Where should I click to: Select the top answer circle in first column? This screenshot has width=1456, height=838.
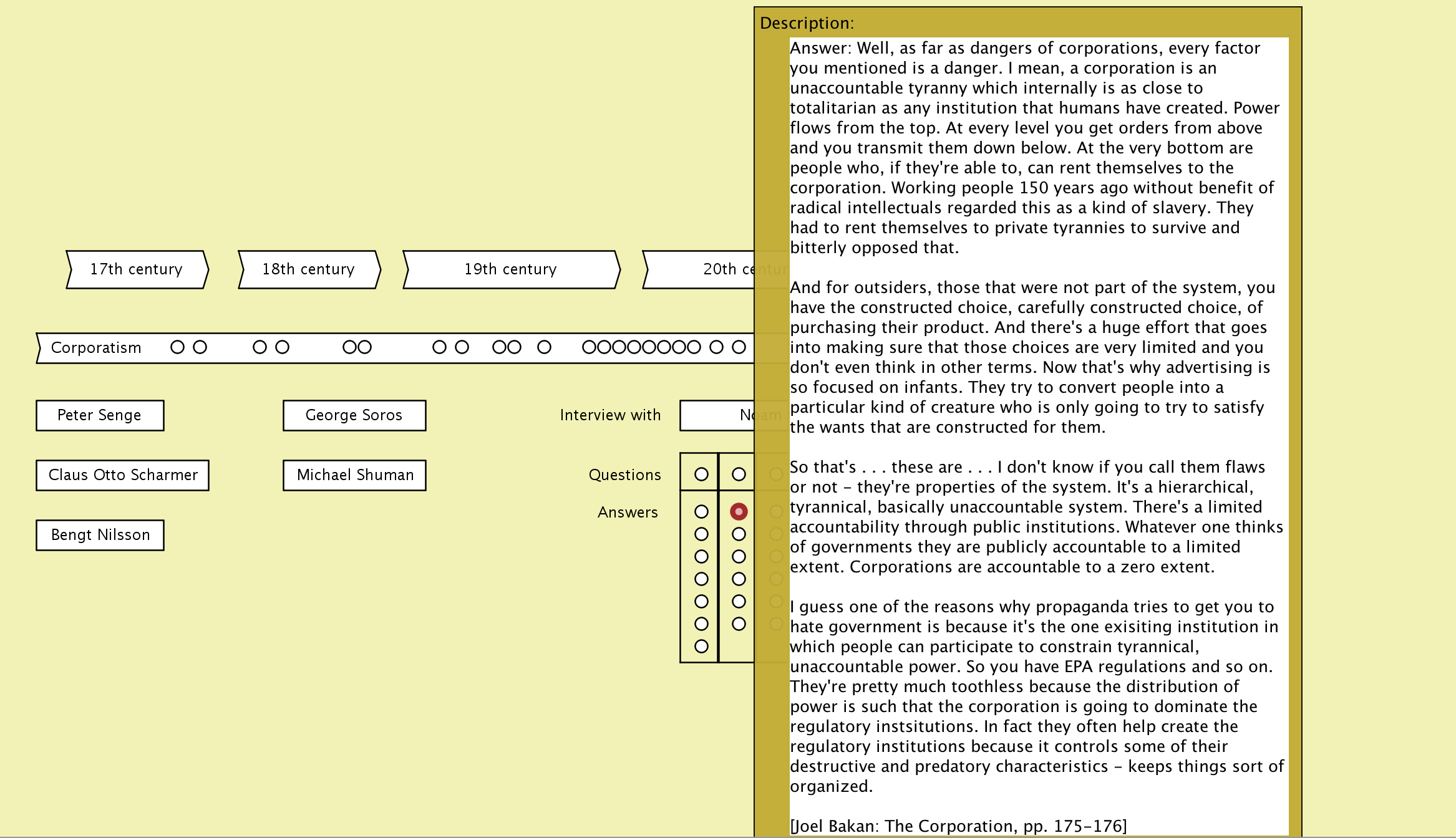coord(701,512)
